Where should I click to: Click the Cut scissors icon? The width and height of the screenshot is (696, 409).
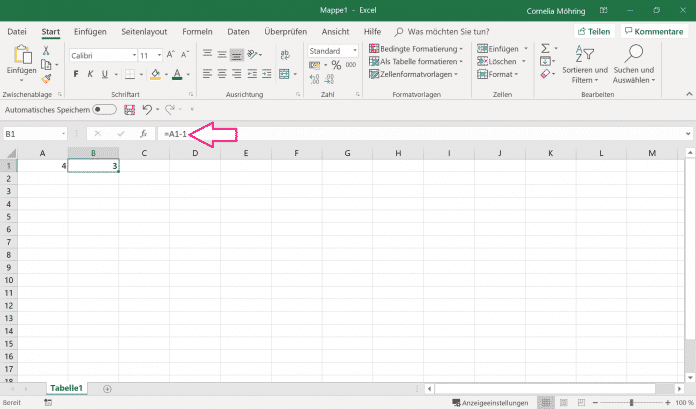[x=47, y=49]
